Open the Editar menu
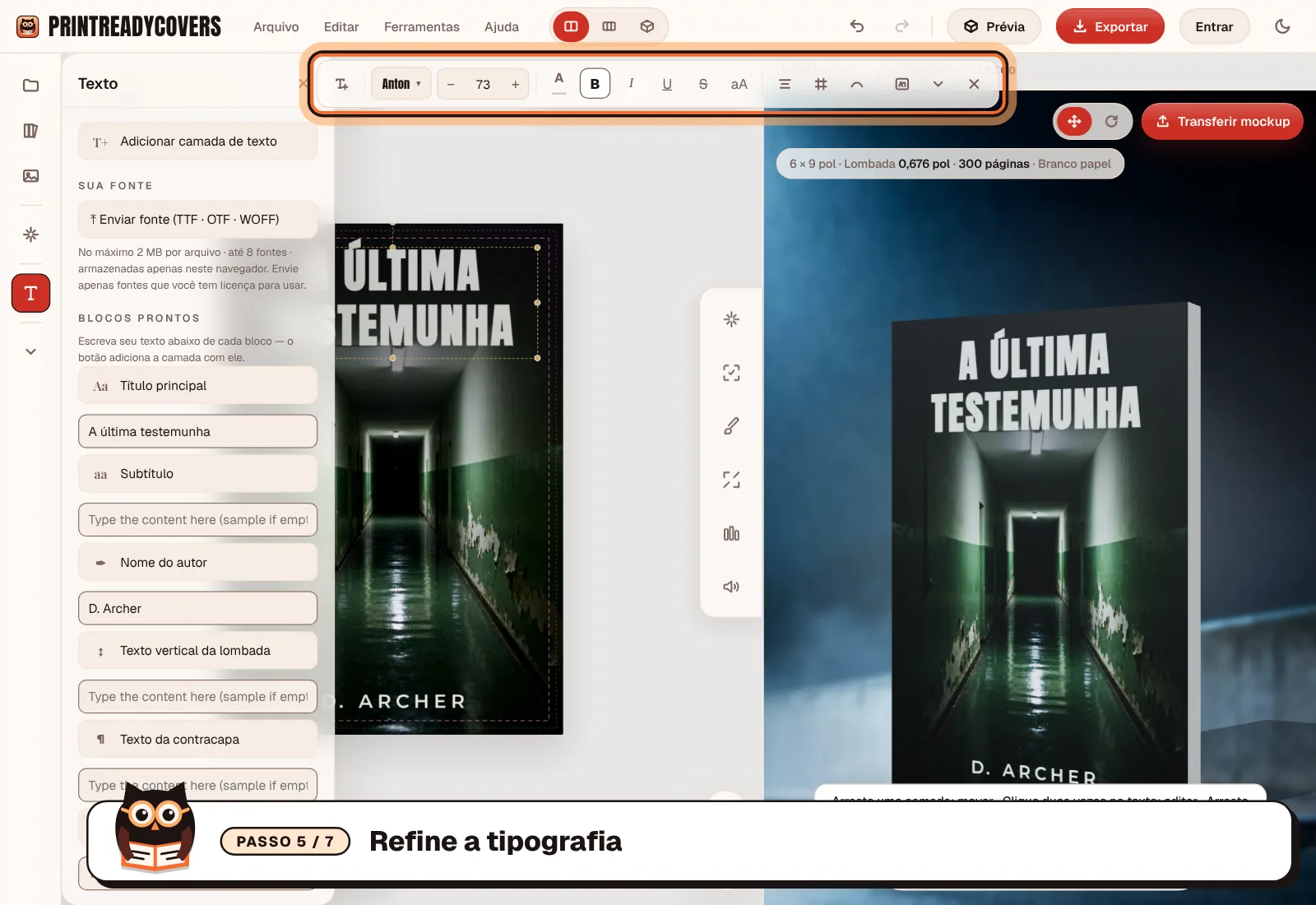The height and width of the screenshot is (905, 1316). 341,27
